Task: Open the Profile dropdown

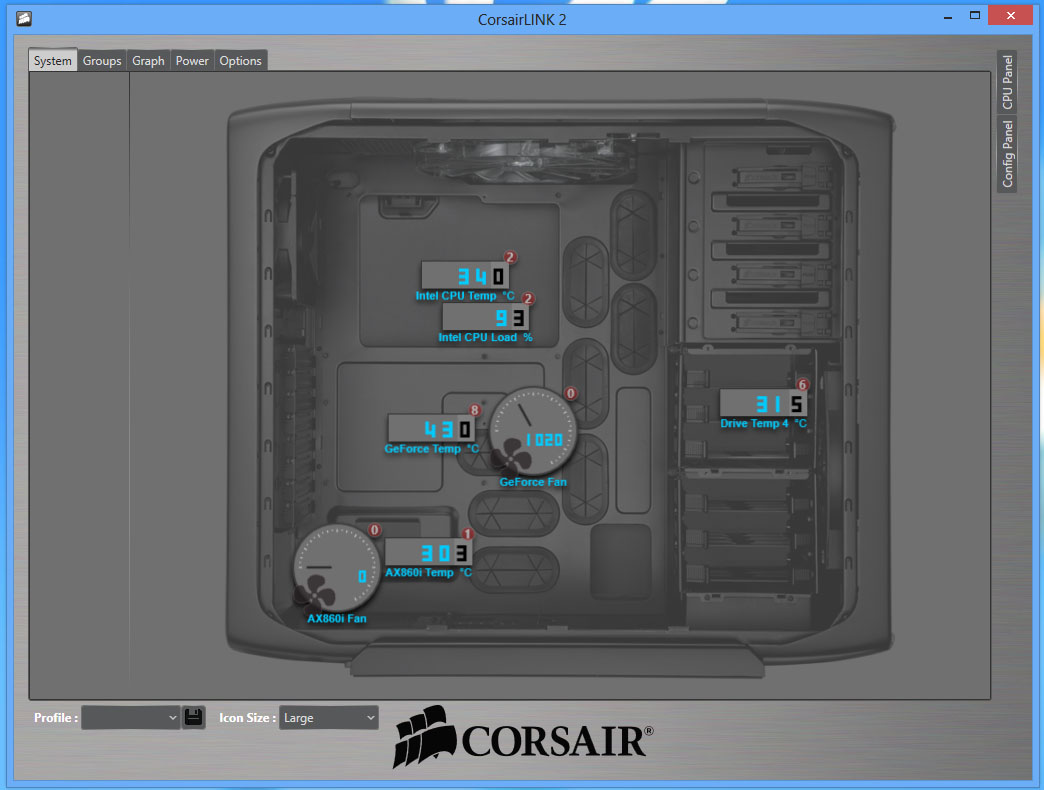Action: pos(130,717)
